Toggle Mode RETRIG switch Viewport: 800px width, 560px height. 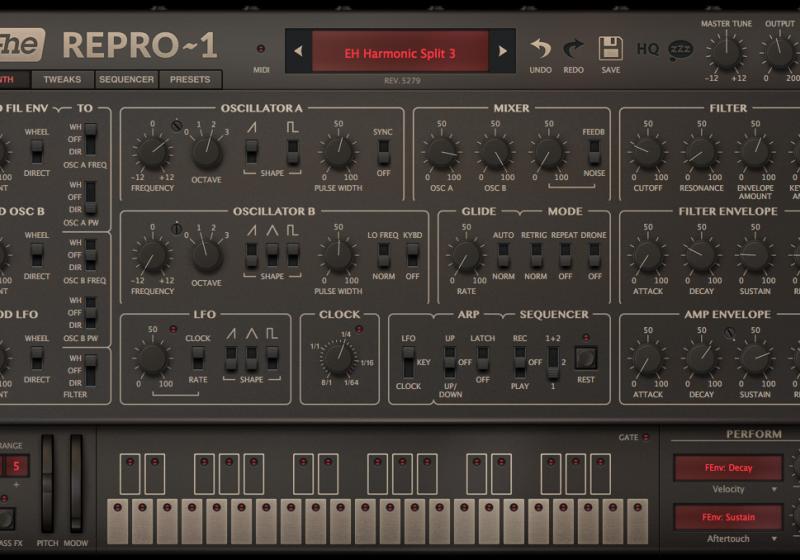click(536, 255)
